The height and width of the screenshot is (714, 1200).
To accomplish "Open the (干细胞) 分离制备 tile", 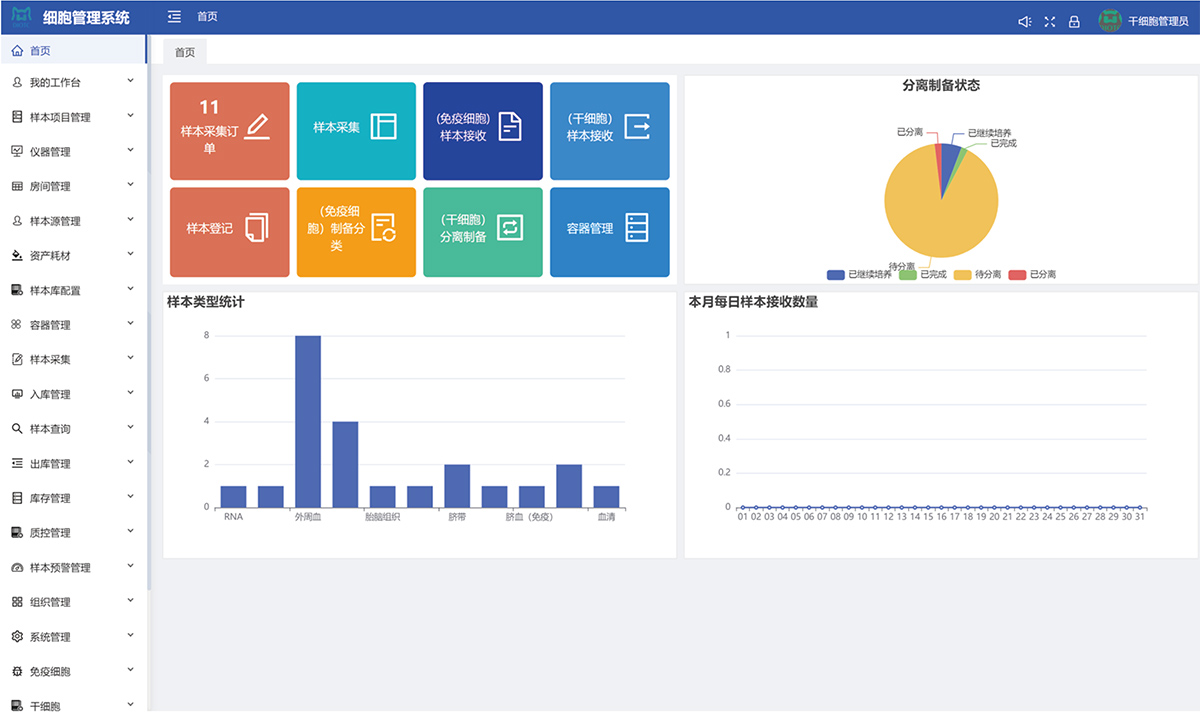I will [483, 229].
